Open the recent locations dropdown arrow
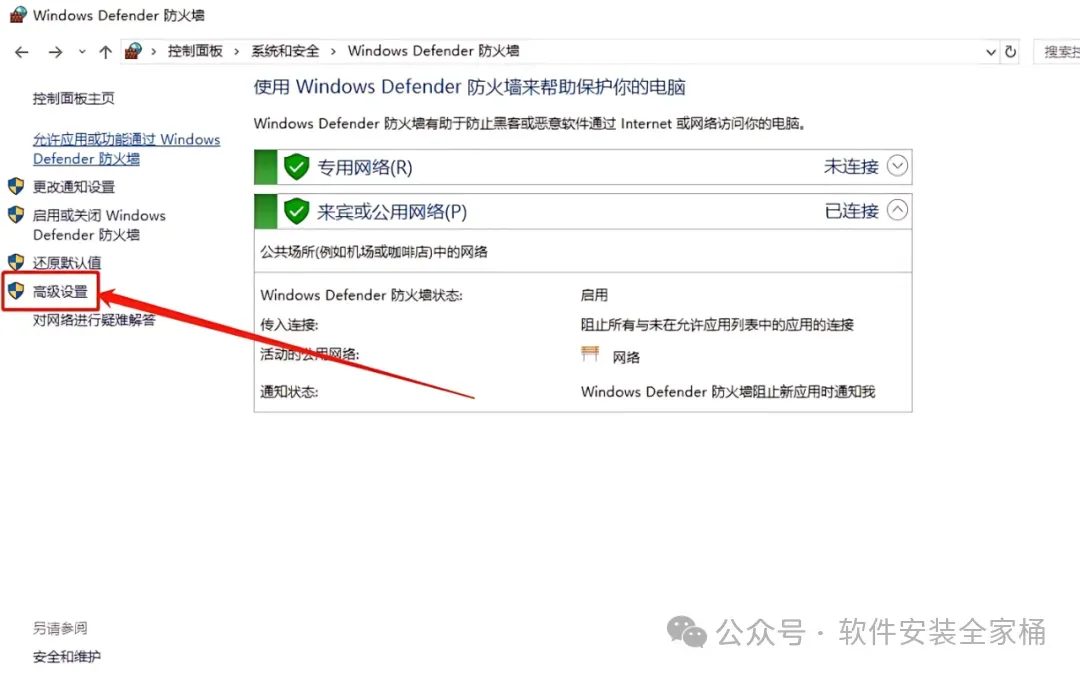1080x675 pixels. 82,52
